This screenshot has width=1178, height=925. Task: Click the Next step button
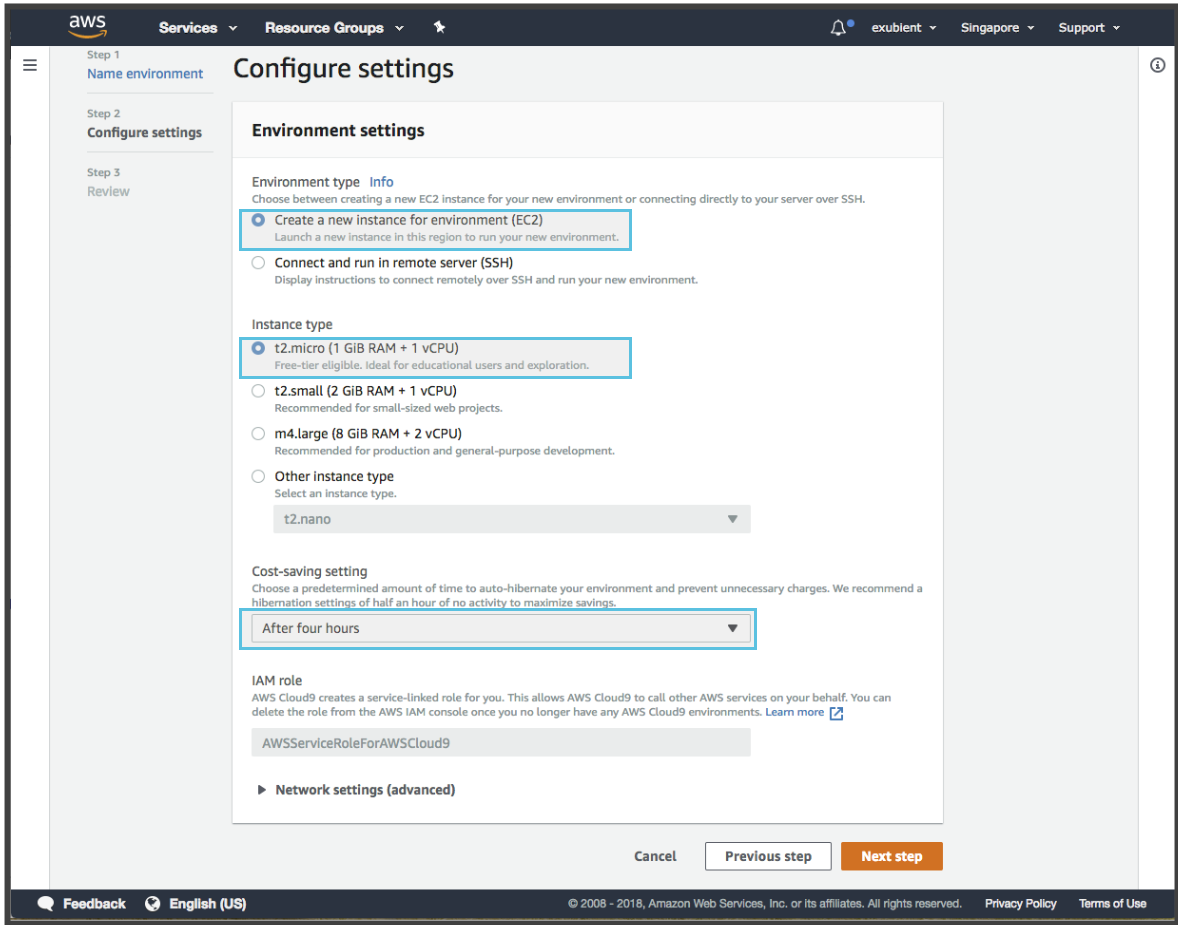point(892,857)
